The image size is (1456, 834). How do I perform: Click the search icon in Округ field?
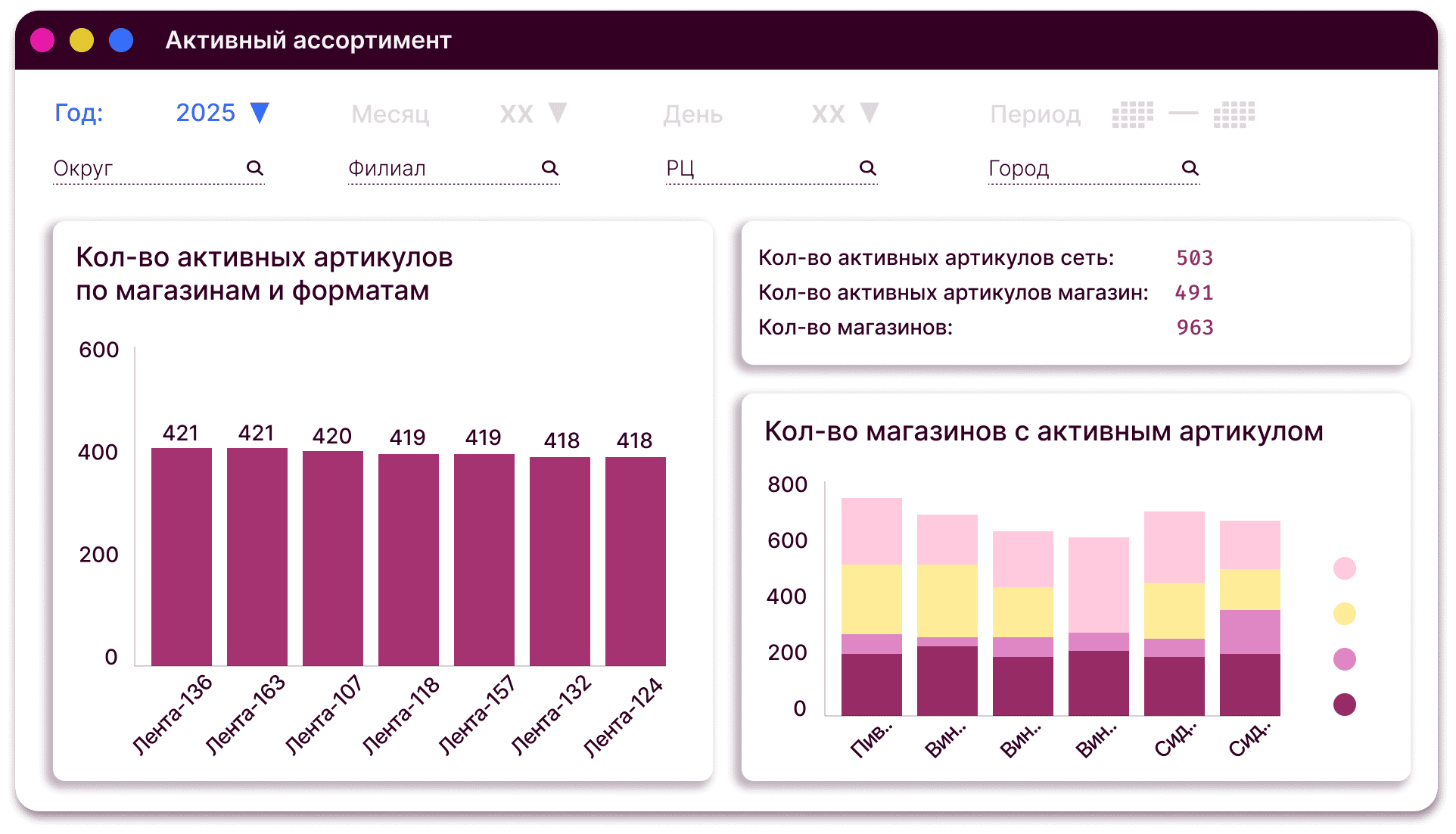click(255, 168)
